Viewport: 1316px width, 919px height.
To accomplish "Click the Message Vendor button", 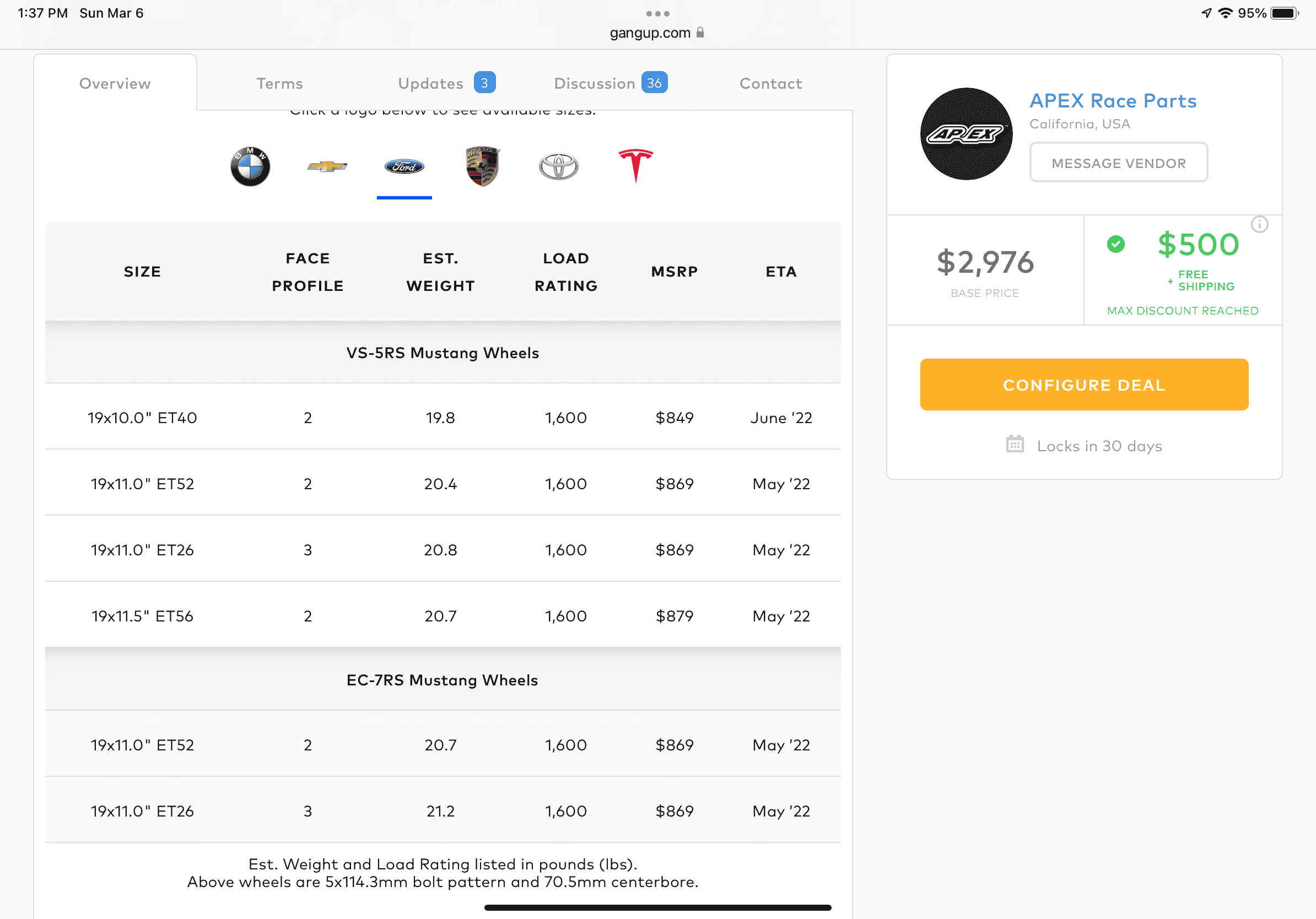I will (1118, 163).
